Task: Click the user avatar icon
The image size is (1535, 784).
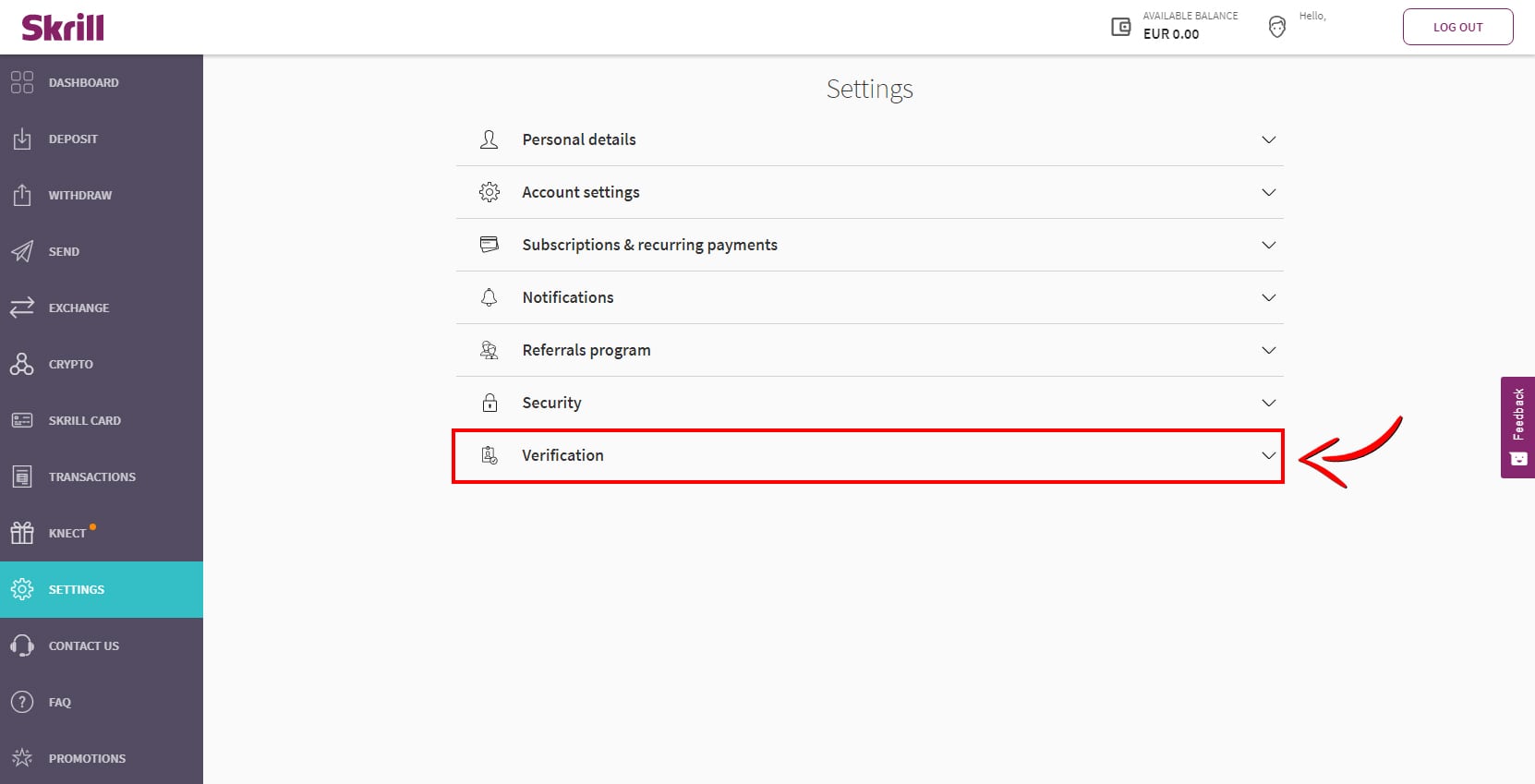Action: pyautogui.click(x=1277, y=27)
